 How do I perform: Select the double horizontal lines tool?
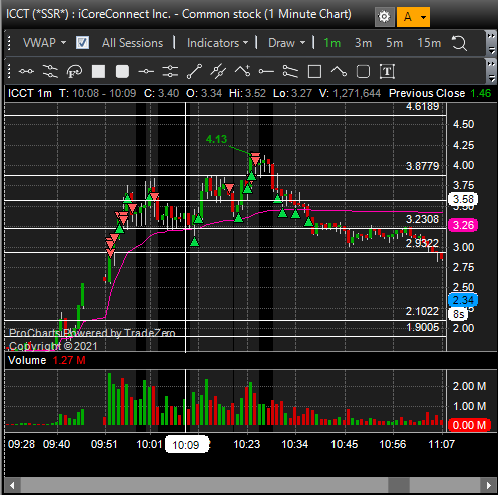tap(170, 71)
